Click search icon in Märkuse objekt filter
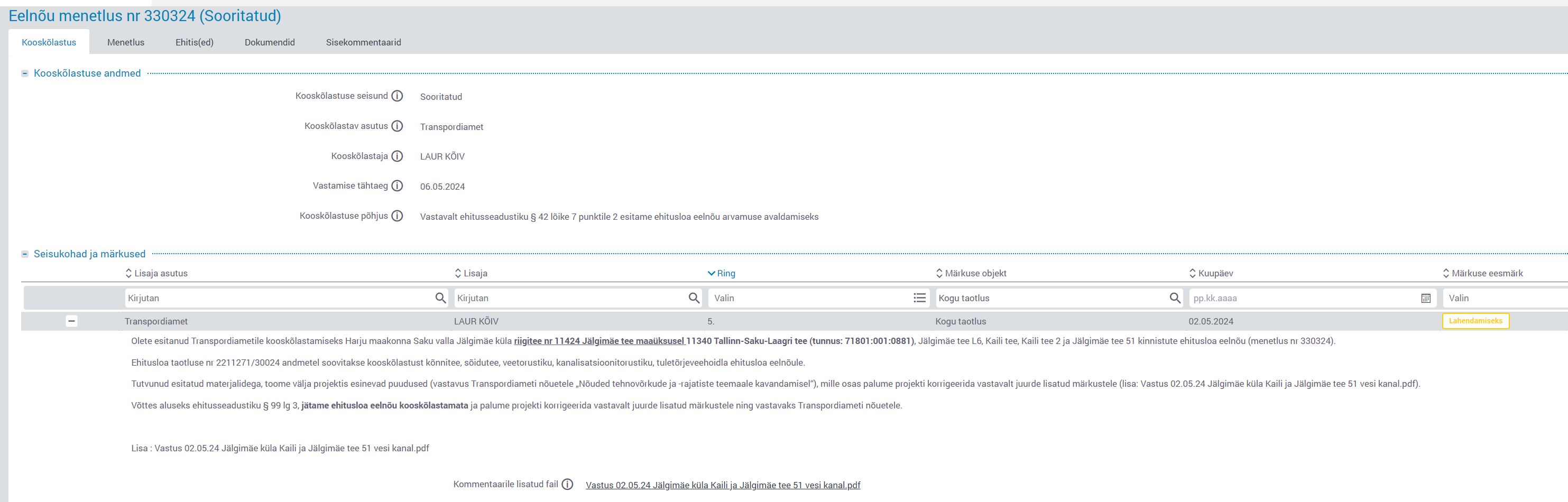Viewport: 1568px width, 502px height. pyautogui.click(x=1175, y=298)
